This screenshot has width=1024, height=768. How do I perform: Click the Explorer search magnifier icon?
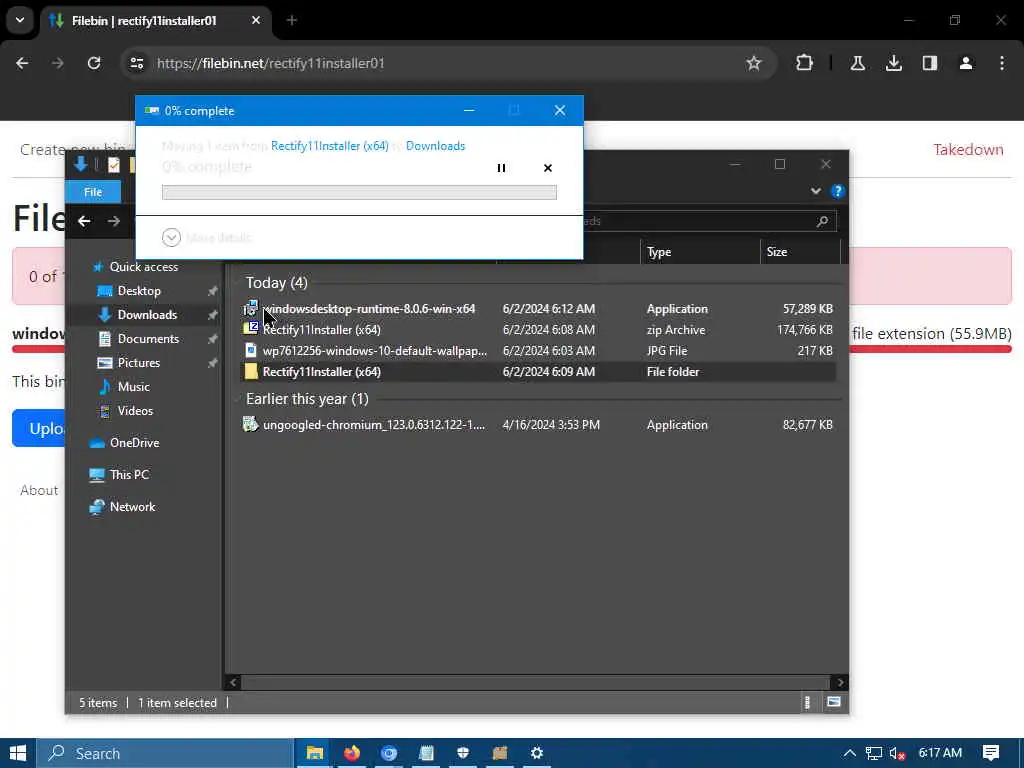[822, 221]
